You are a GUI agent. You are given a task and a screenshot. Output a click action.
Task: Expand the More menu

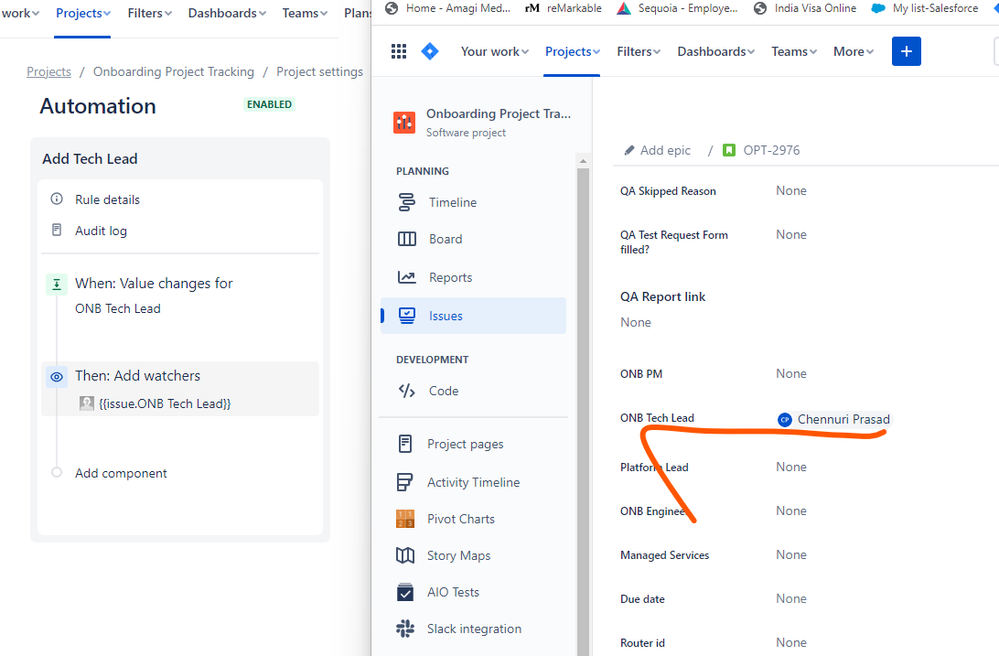[x=853, y=52]
